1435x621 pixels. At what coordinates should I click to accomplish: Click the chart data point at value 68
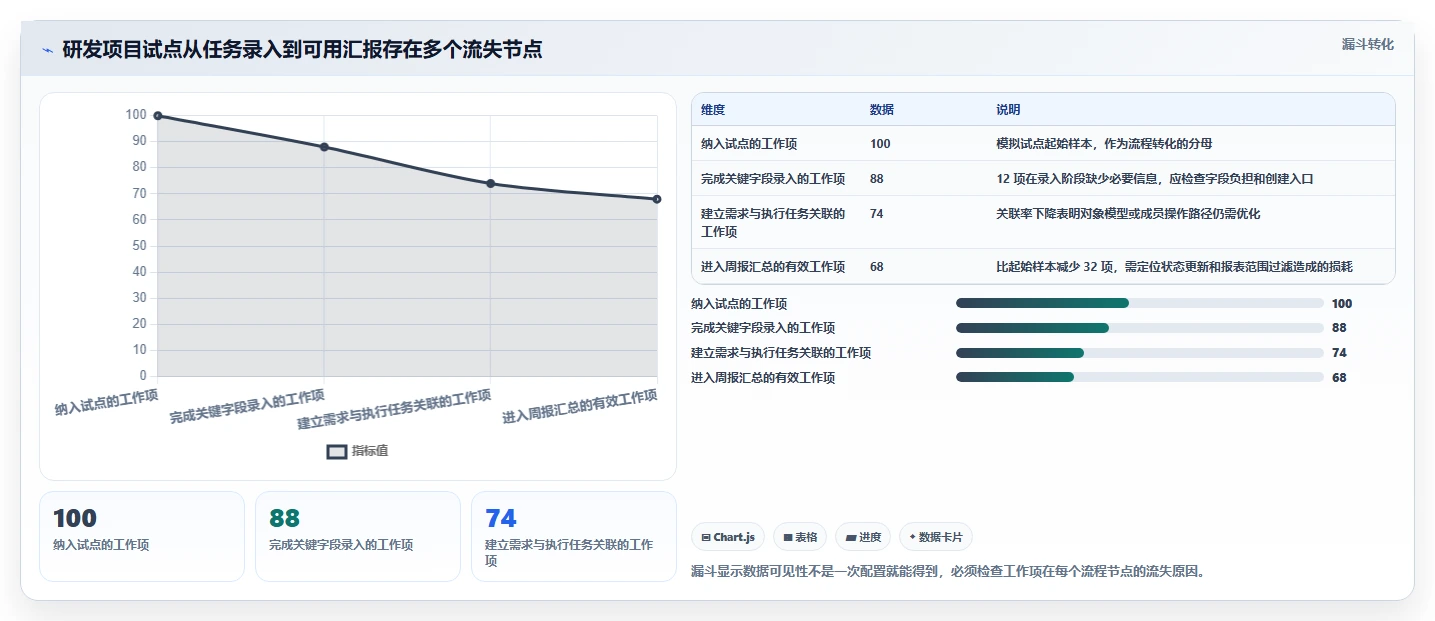click(x=657, y=199)
